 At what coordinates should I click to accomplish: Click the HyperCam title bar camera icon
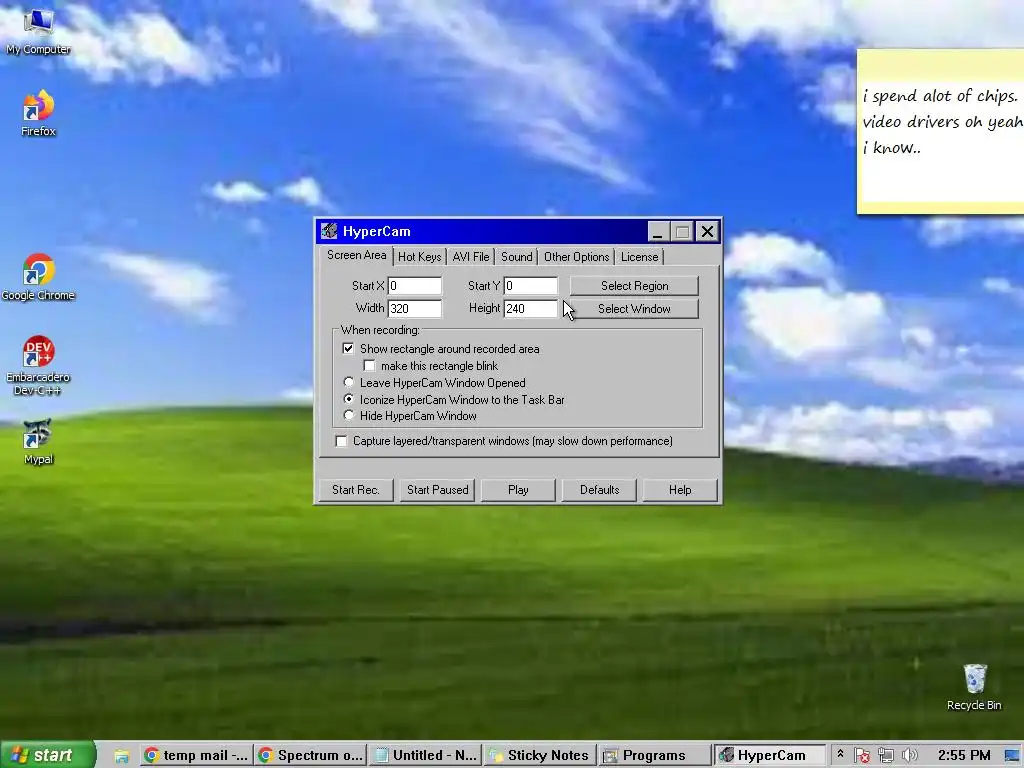point(329,231)
